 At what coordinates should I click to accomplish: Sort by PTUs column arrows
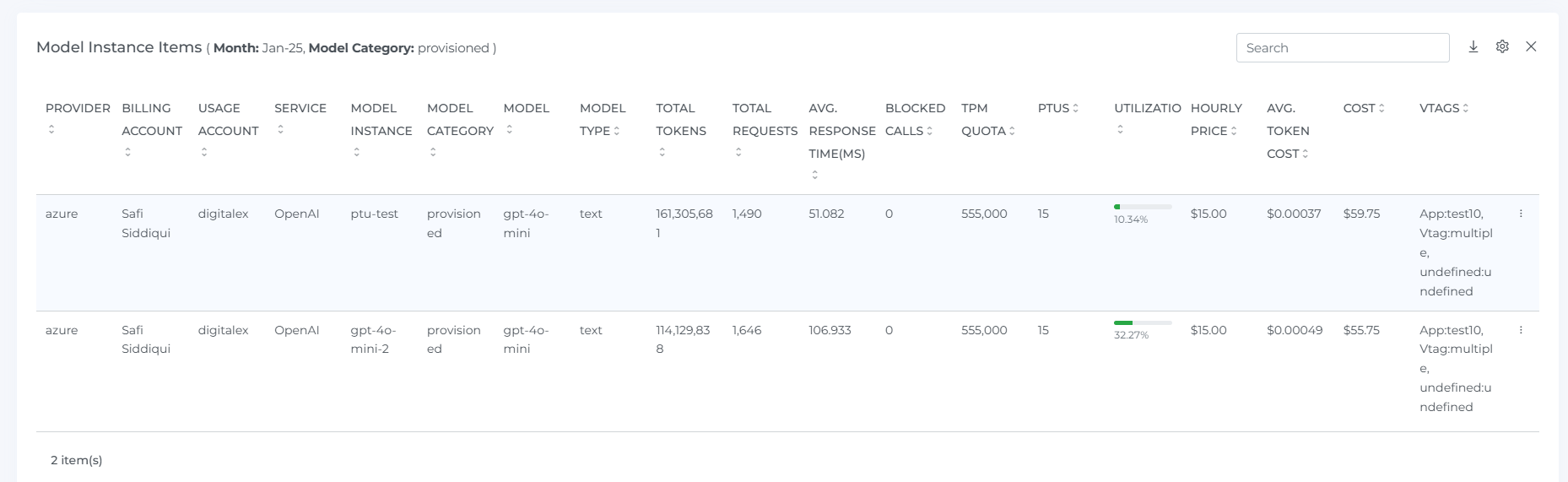(x=1075, y=108)
